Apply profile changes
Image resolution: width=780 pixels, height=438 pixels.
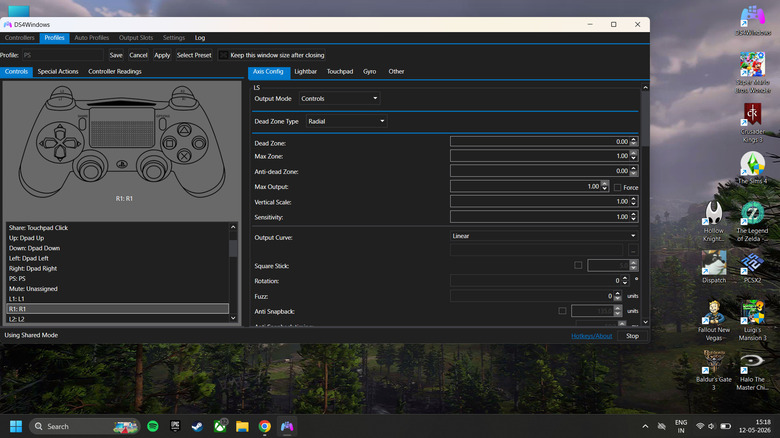[x=162, y=55]
